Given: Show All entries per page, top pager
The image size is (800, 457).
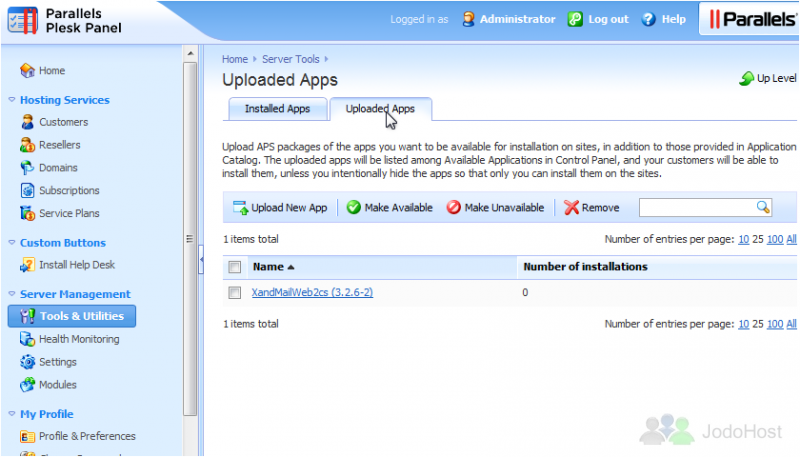Looking at the screenshot, I should (791, 239).
